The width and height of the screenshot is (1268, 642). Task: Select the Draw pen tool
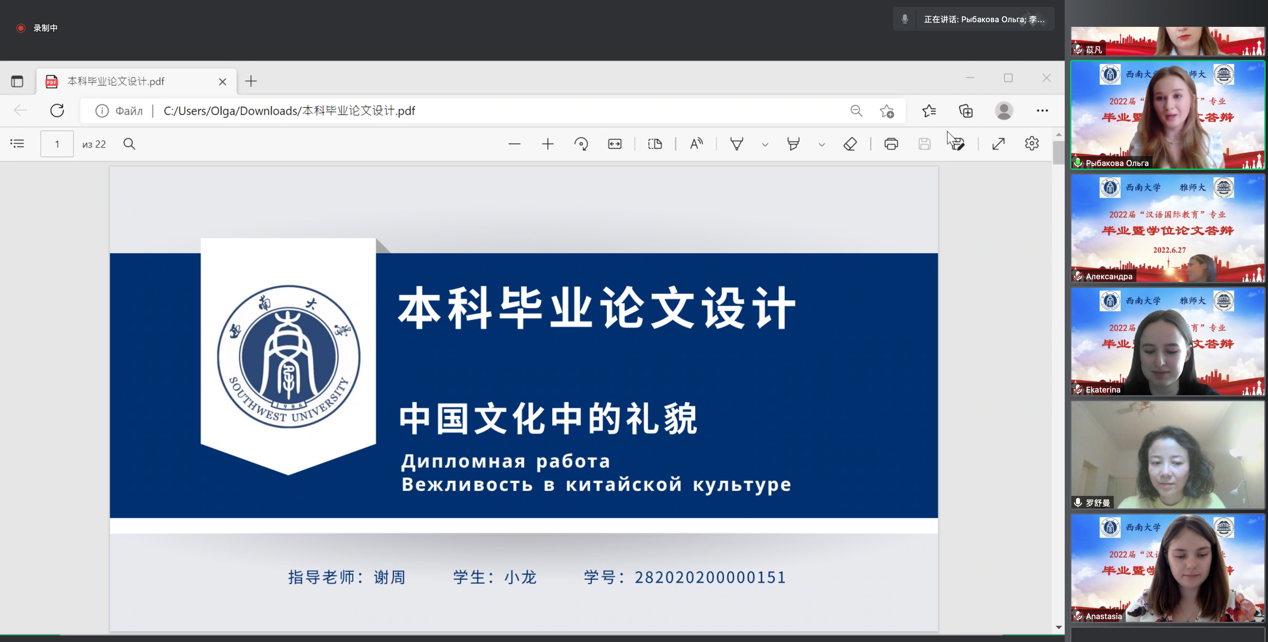737,144
